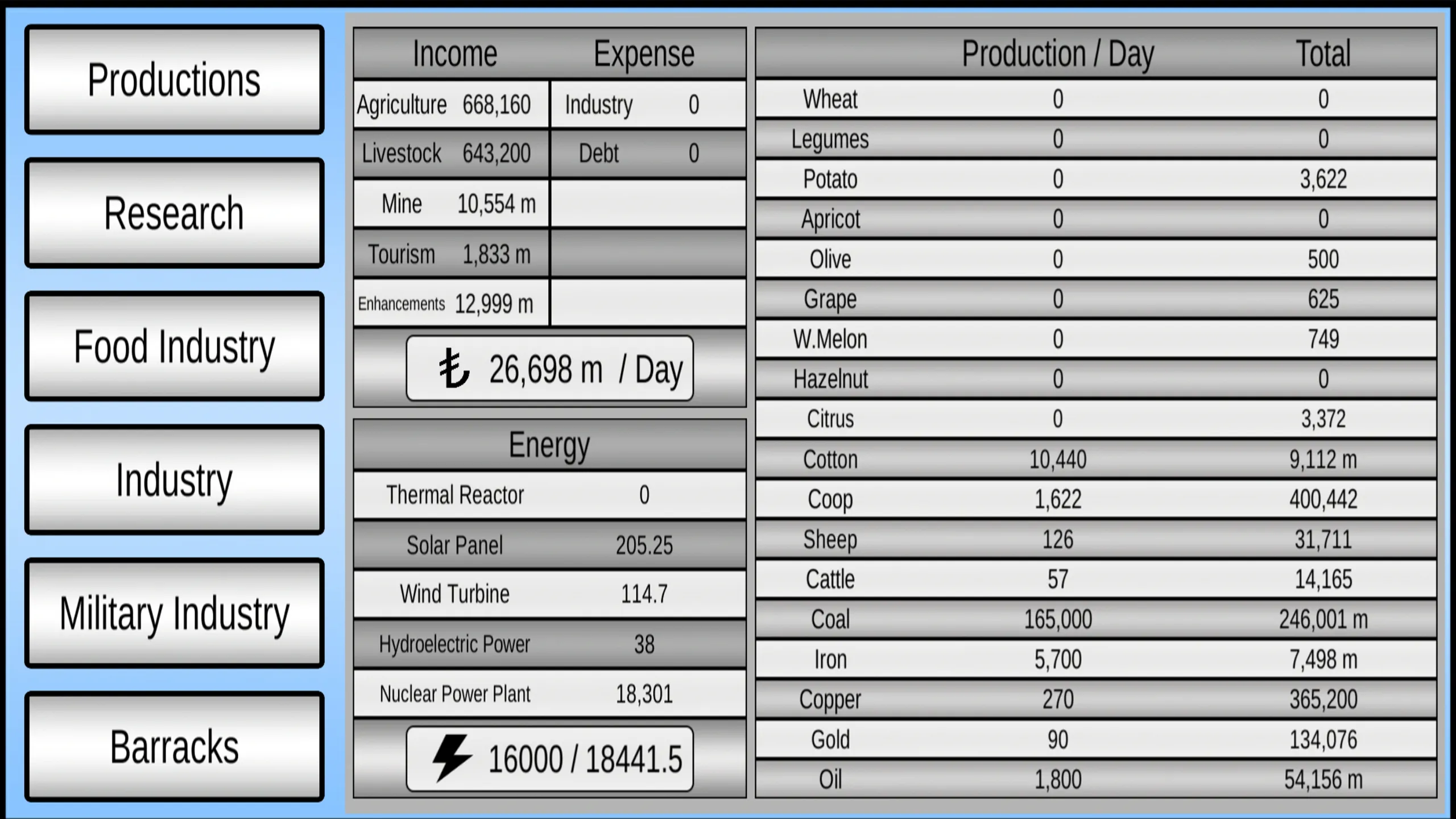Click the Mine income value 10,554 m

pos(496,204)
